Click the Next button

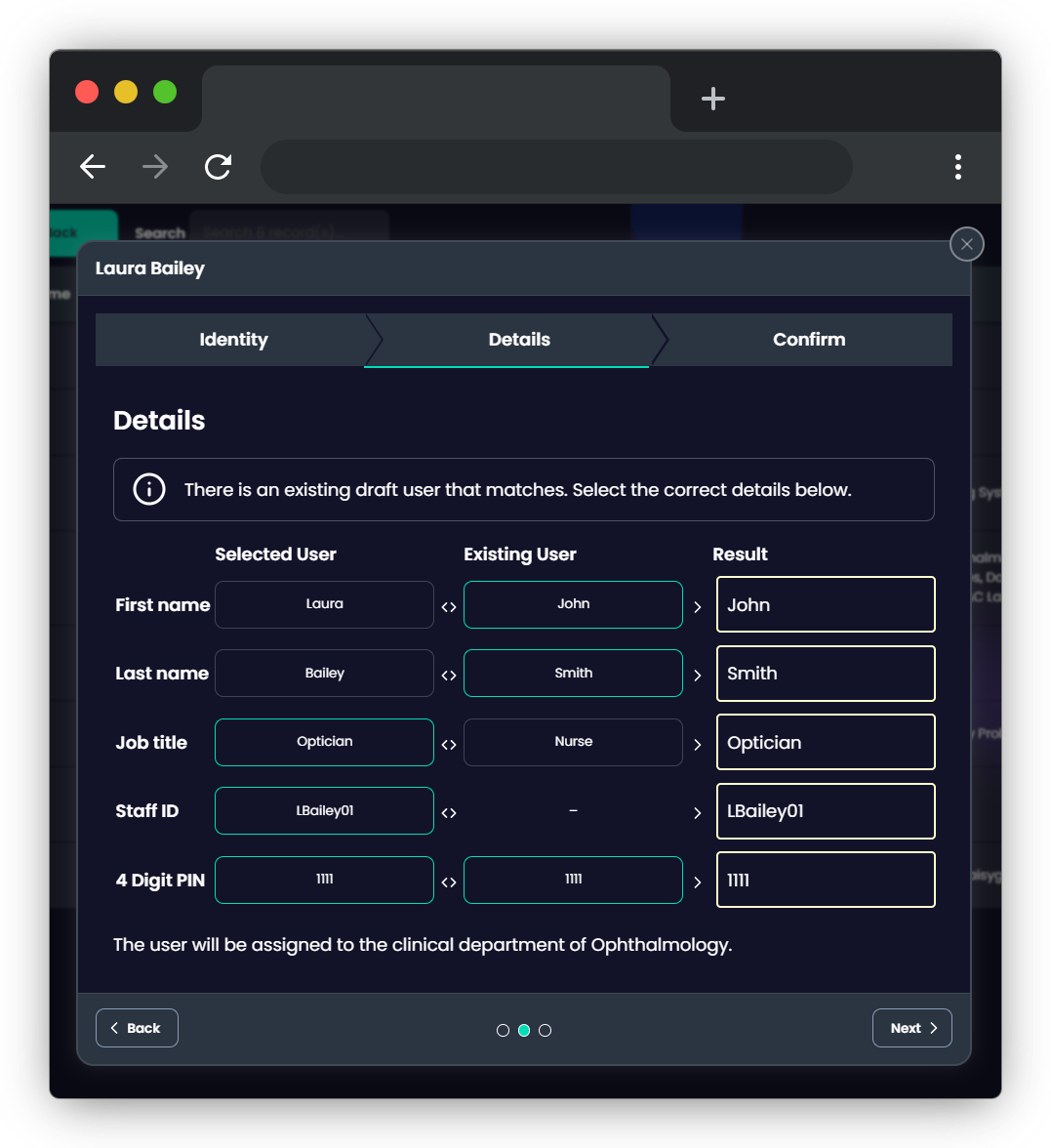tap(911, 1028)
